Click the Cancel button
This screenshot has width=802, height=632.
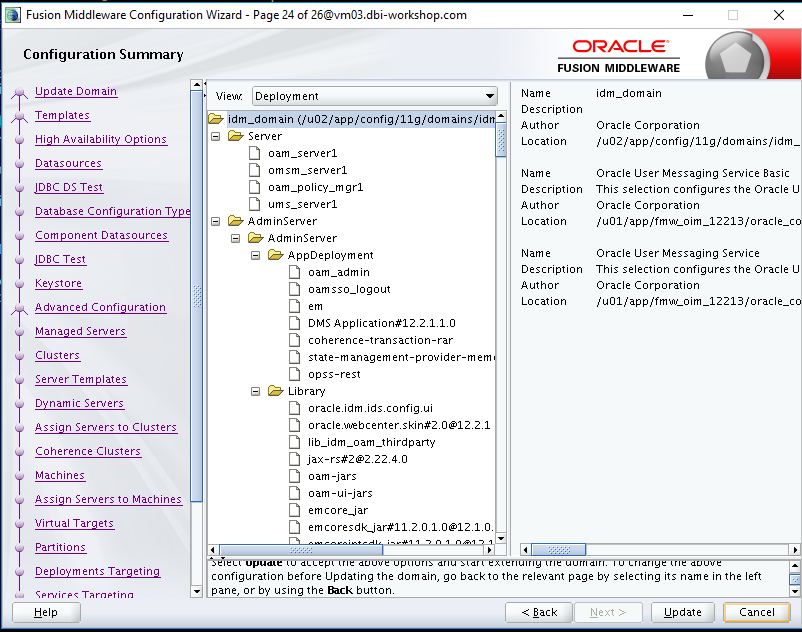click(756, 612)
